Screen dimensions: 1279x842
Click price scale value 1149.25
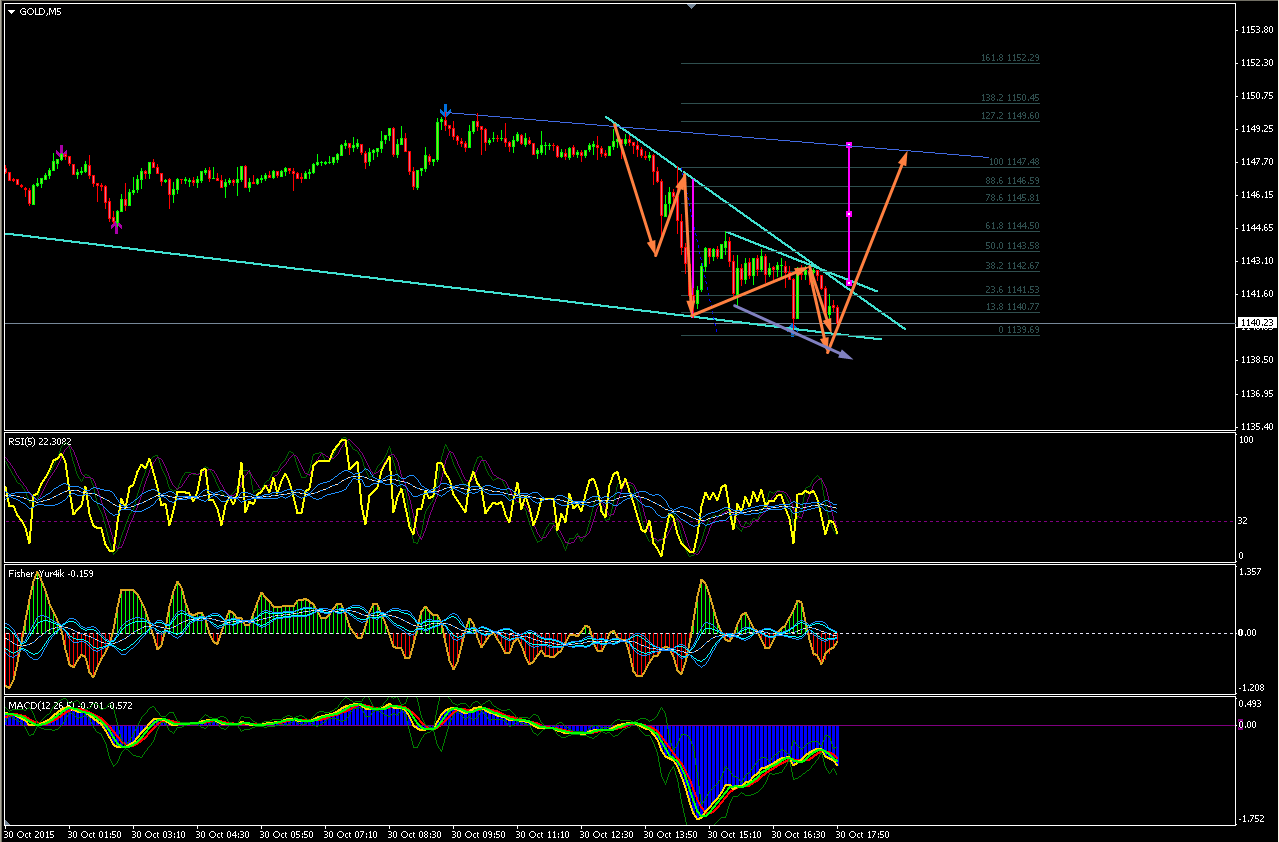(x=1256, y=129)
